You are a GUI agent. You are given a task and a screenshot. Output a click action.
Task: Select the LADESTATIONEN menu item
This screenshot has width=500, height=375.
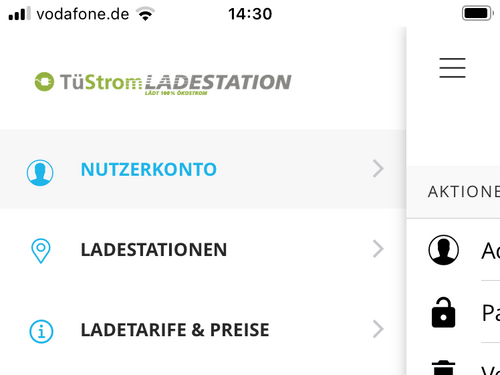(203, 249)
